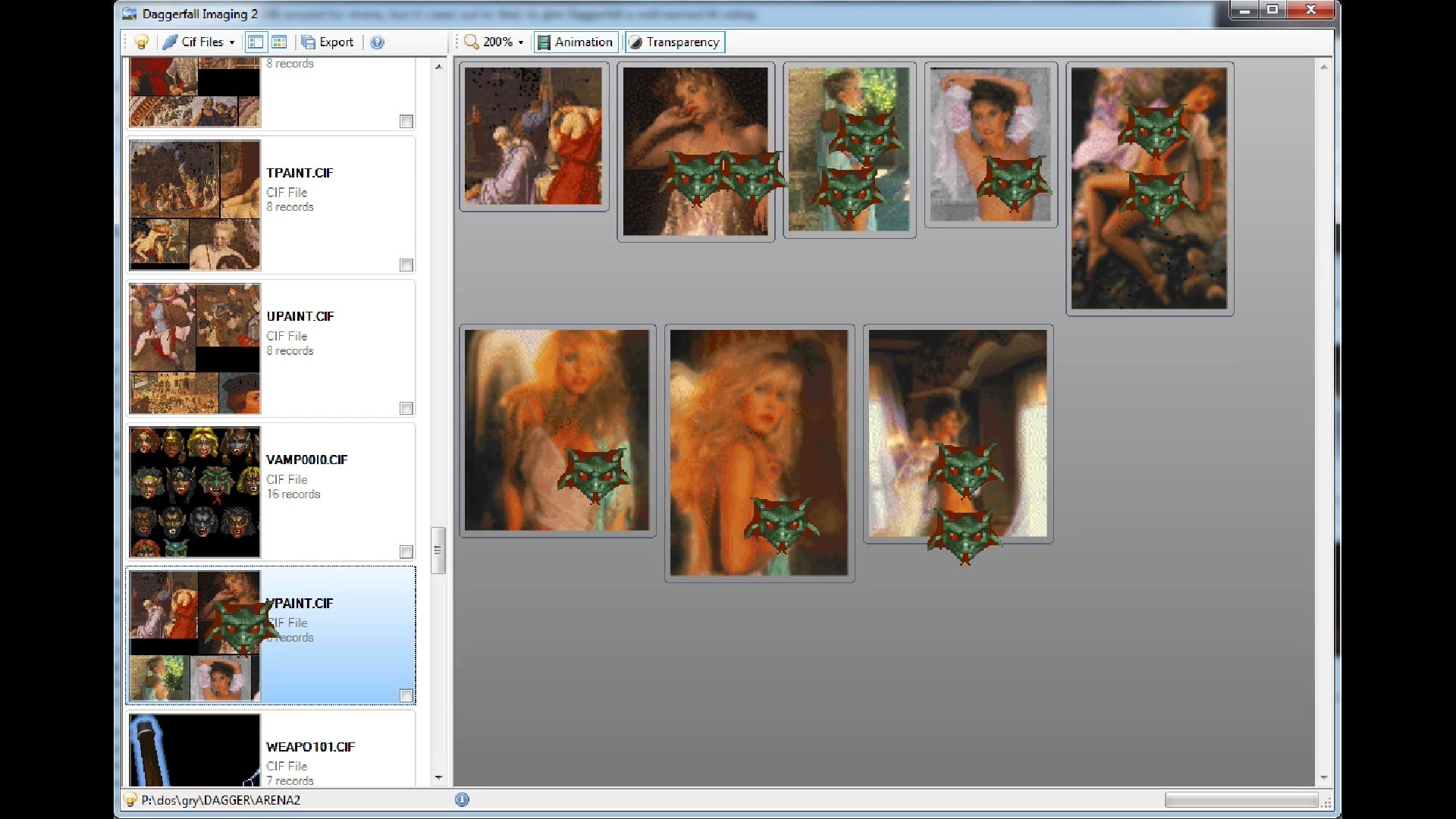The image size is (1456, 819).
Task: Click the file list scroll up arrow
Action: [x=438, y=67]
